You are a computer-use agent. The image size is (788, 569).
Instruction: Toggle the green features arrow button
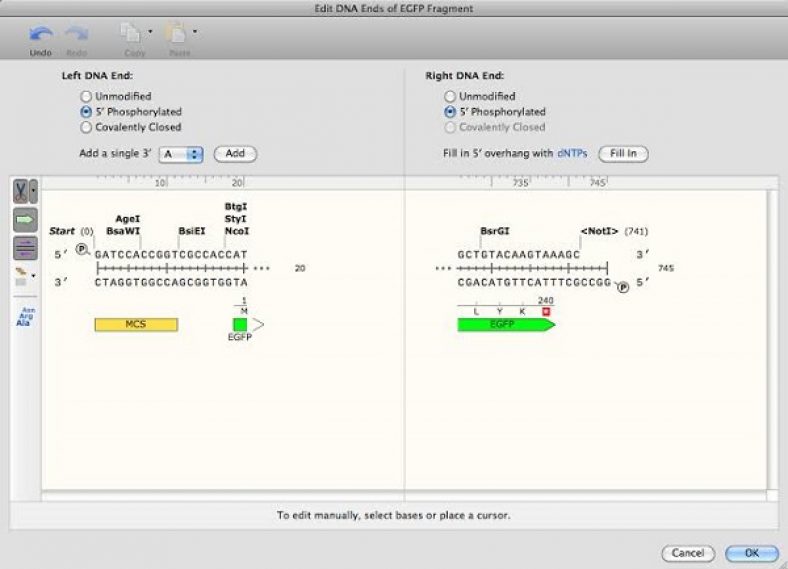pos(25,220)
